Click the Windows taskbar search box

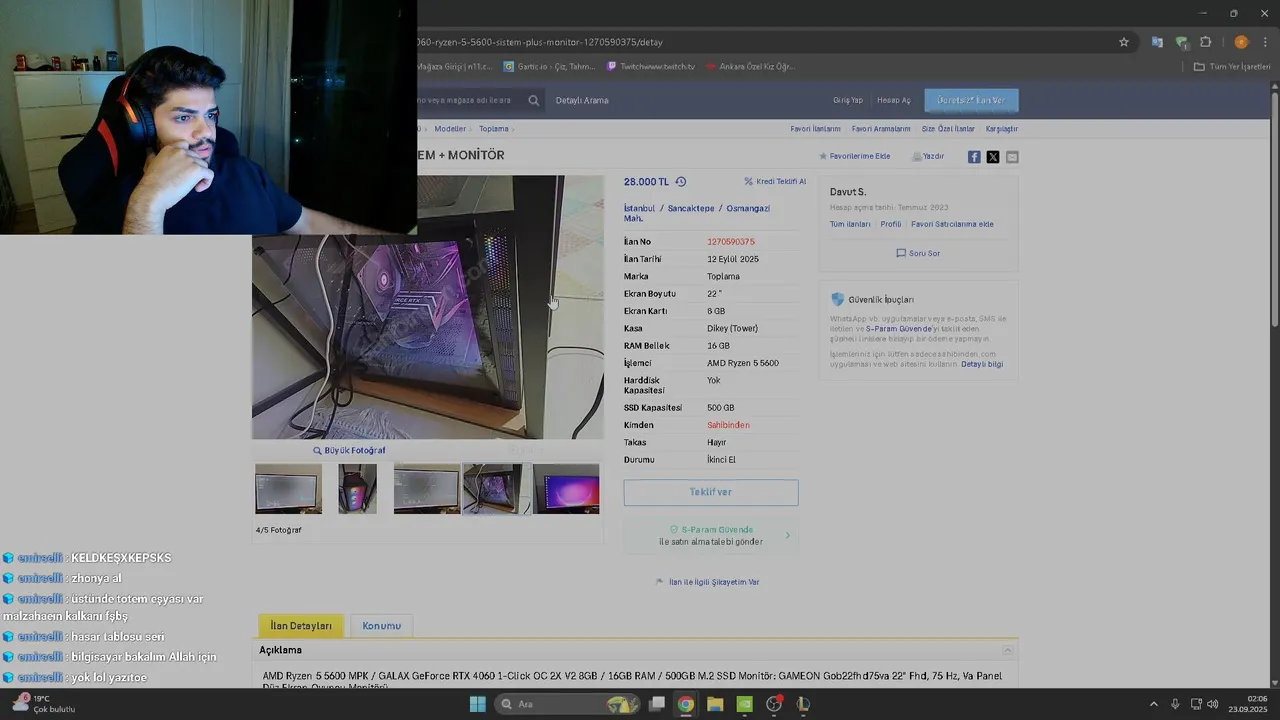pos(568,704)
